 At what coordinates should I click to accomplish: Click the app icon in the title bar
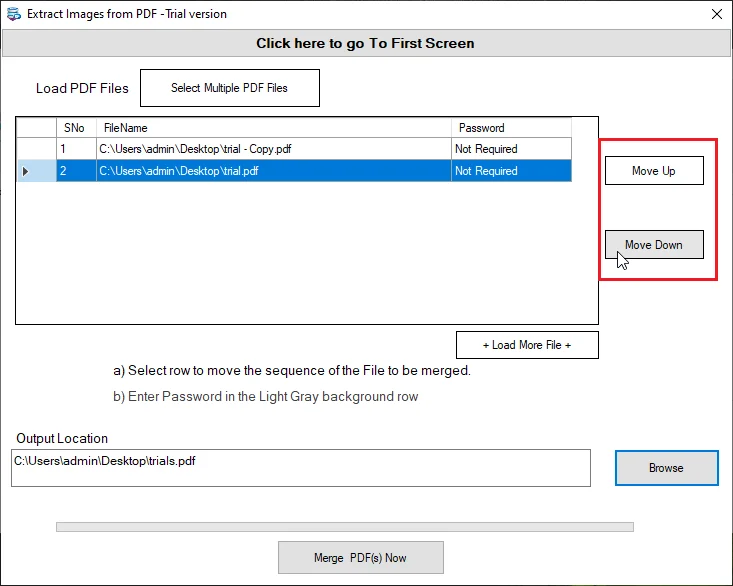pos(14,14)
